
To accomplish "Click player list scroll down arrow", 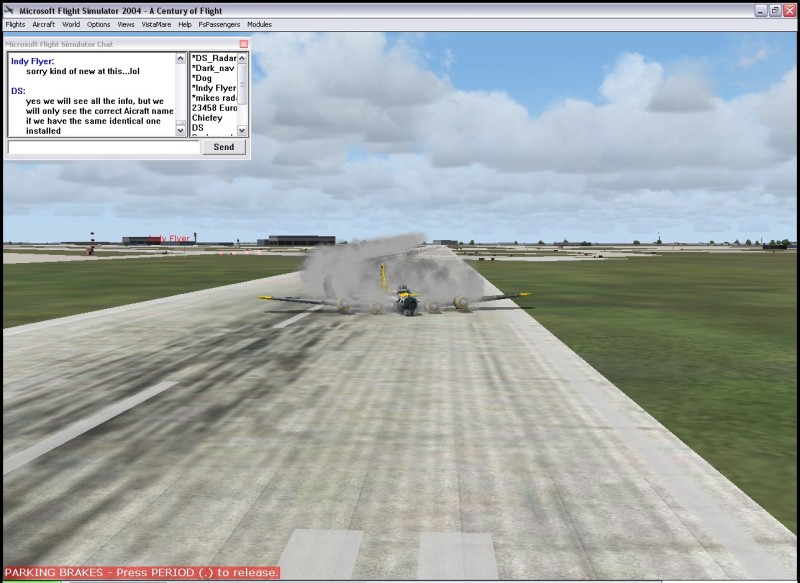I will (x=242, y=131).
